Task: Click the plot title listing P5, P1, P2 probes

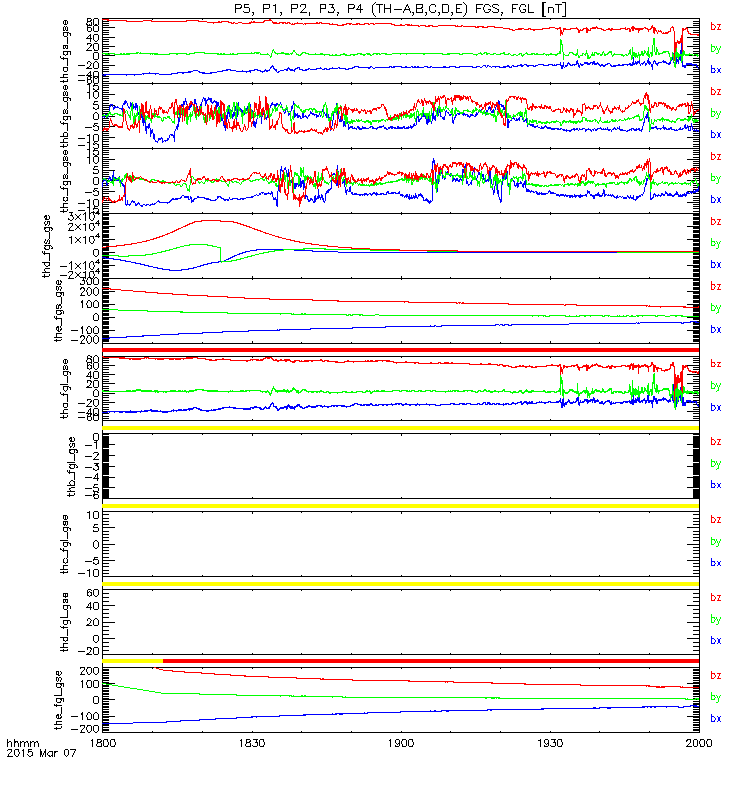Action: coord(400,9)
